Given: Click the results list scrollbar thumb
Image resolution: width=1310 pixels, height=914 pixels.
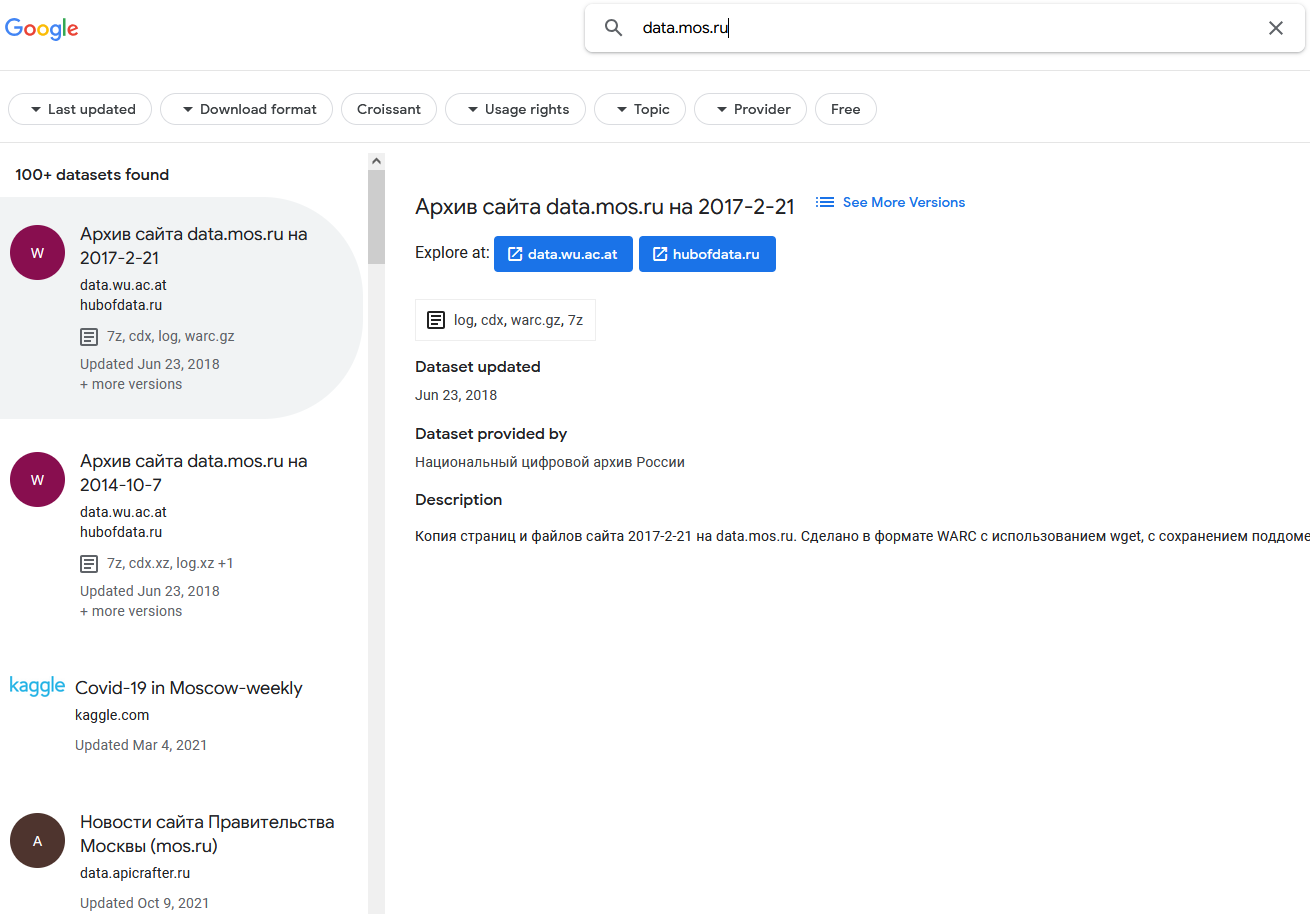Looking at the screenshot, I should tap(376, 217).
